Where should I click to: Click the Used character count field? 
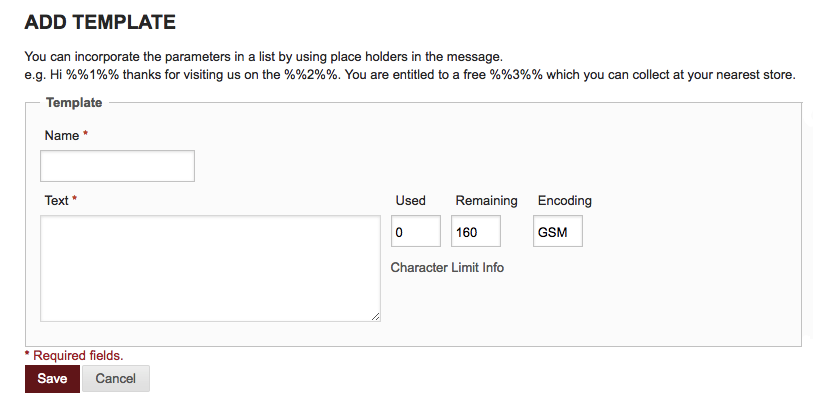pyautogui.click(x=415, y=231)
